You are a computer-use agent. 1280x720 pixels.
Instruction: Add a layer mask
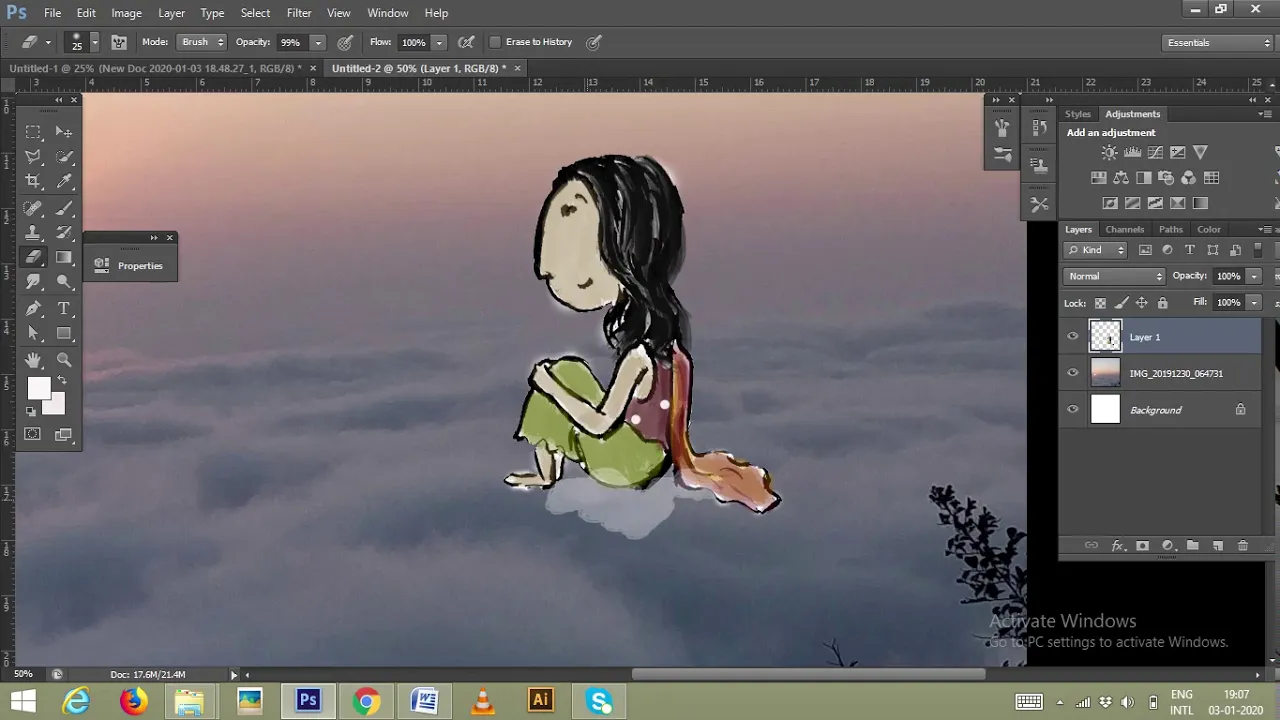[x=1142, y=546]
